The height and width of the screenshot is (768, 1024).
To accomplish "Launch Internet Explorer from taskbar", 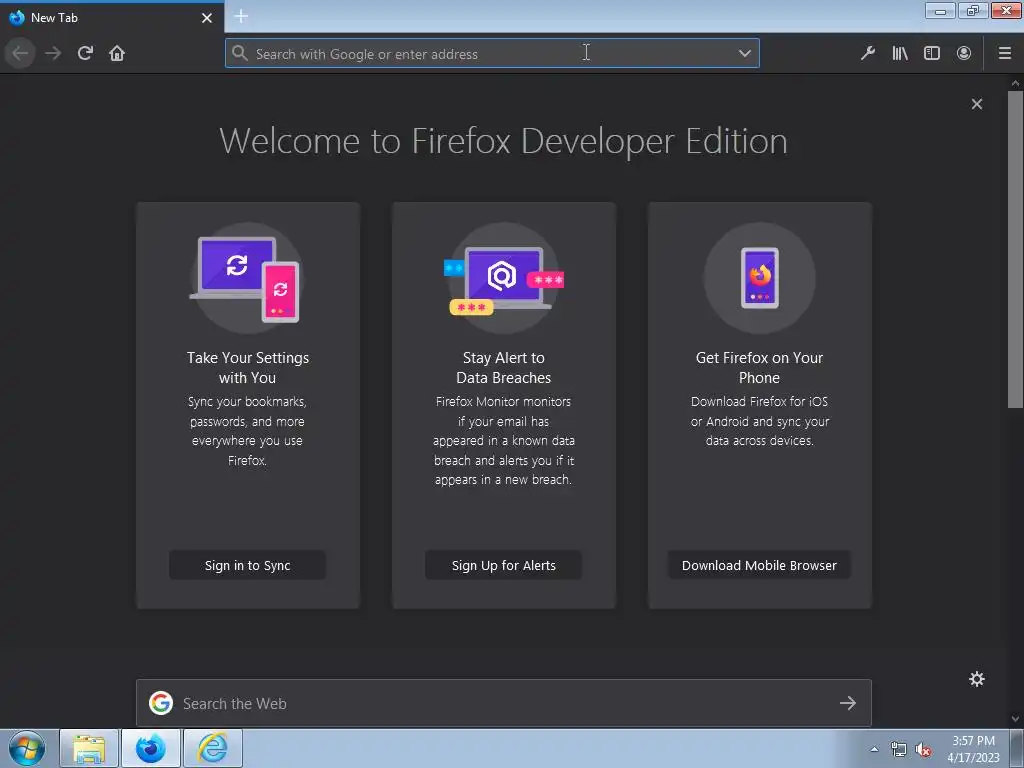I will pos(213,748).
